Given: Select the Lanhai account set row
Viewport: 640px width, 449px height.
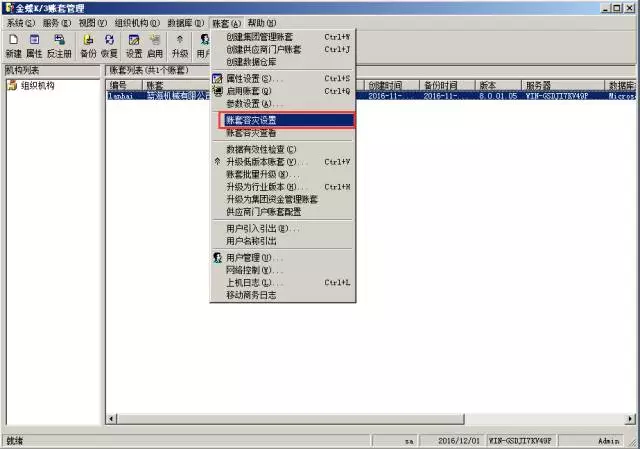Looking at the screenshot, I should [x=371, y=96].
